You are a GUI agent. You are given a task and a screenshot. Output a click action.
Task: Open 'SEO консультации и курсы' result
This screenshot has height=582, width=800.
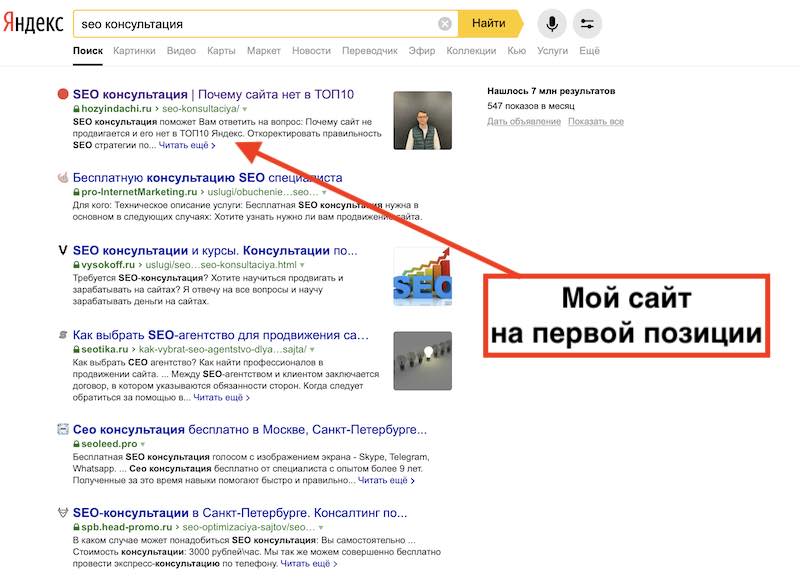pyautogui.click(x=215, y=250)
